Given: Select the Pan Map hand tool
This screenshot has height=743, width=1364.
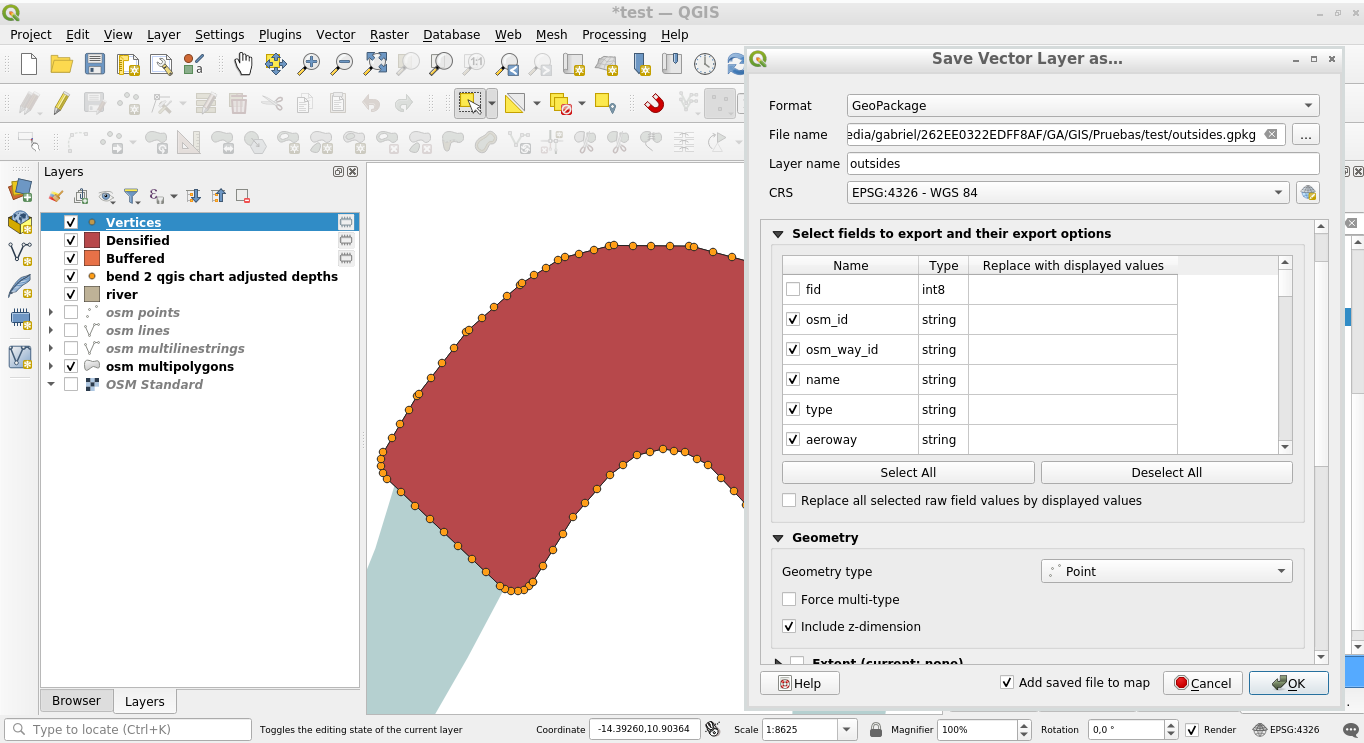Looking at the screenshot, I should click(x=243, y=64).
